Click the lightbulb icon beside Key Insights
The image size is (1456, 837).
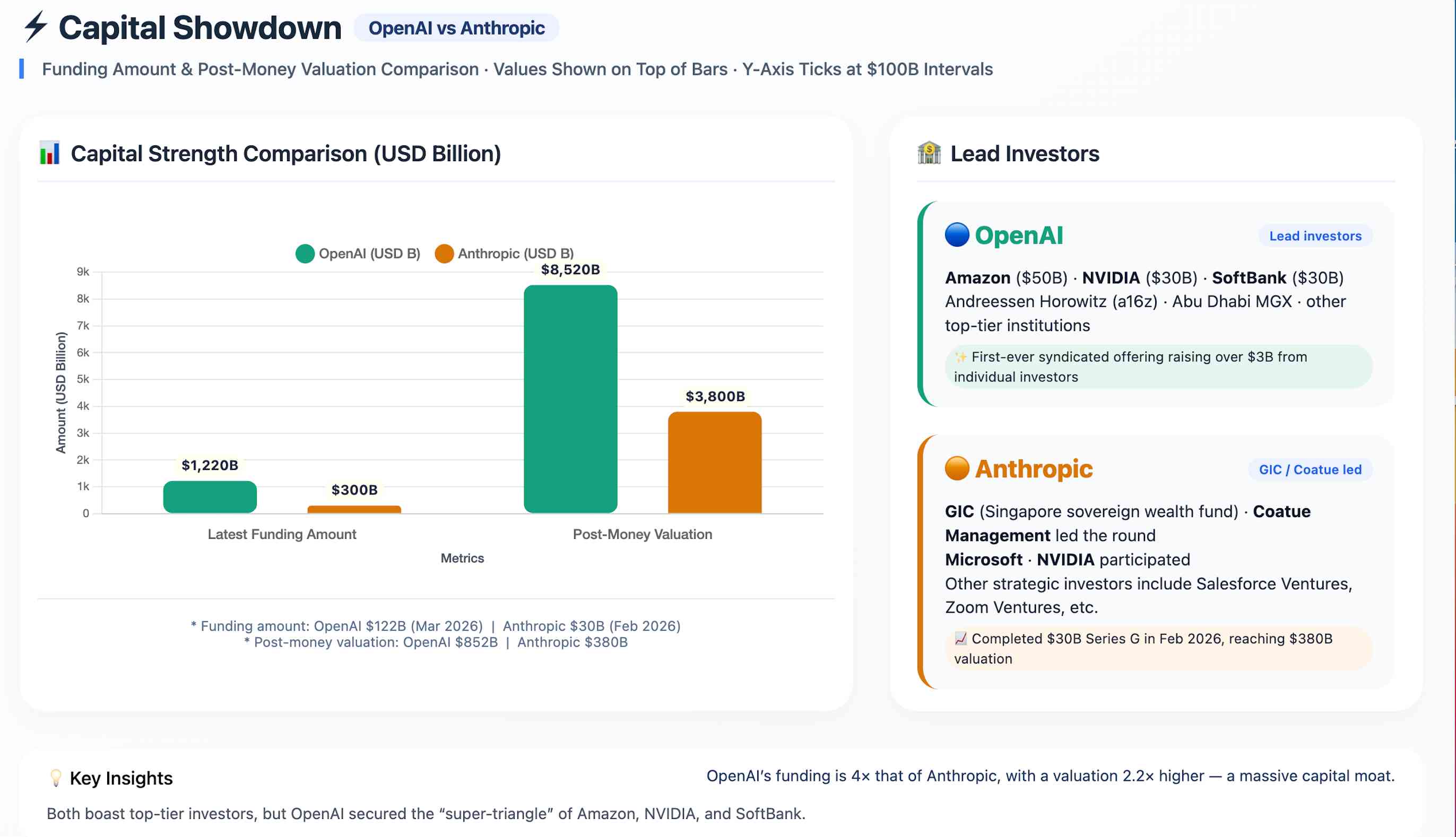[56, 778]
